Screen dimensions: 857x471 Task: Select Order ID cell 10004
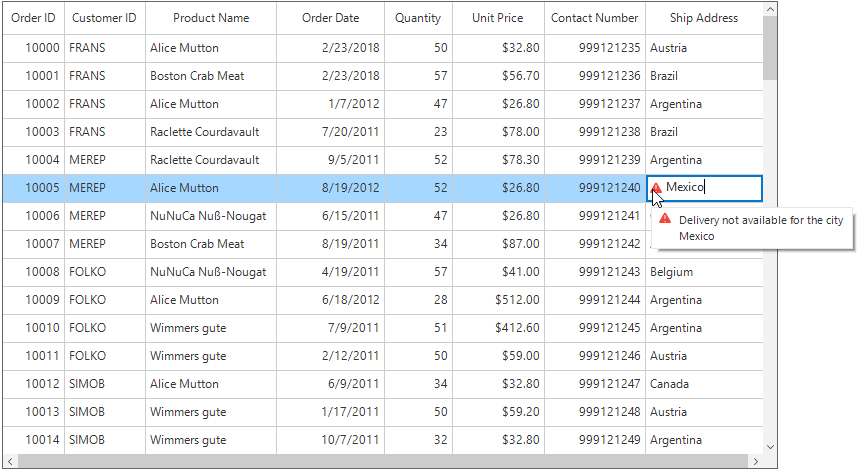coord(33,160)
